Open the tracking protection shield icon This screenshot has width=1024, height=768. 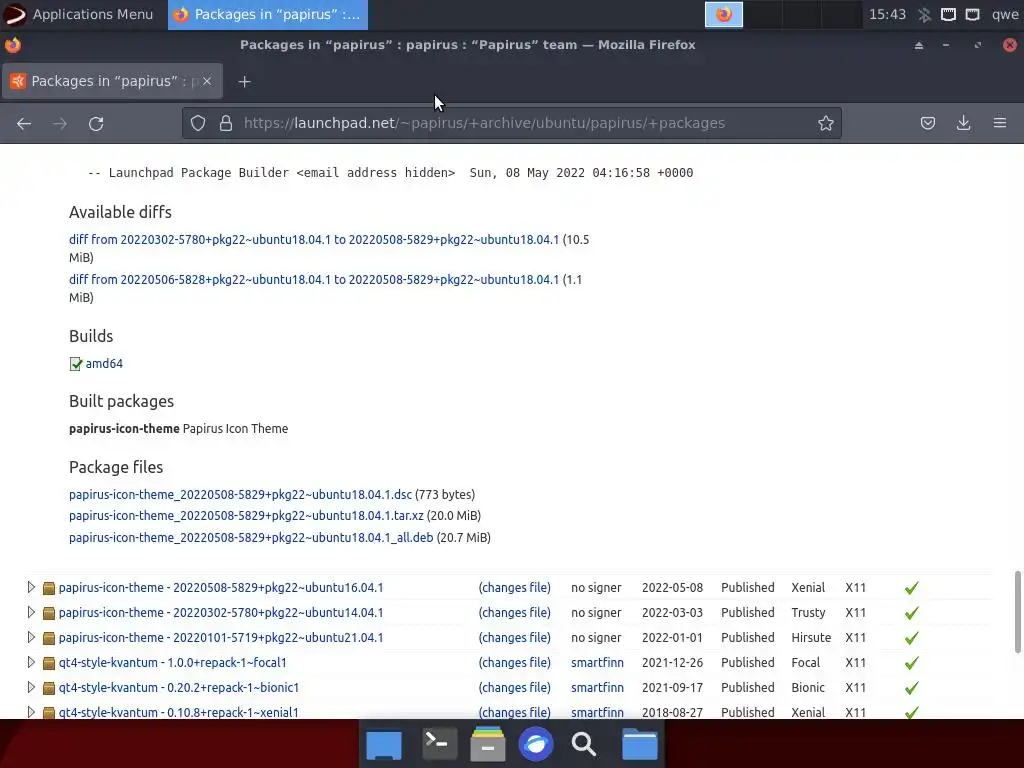[x=198, y=123]
